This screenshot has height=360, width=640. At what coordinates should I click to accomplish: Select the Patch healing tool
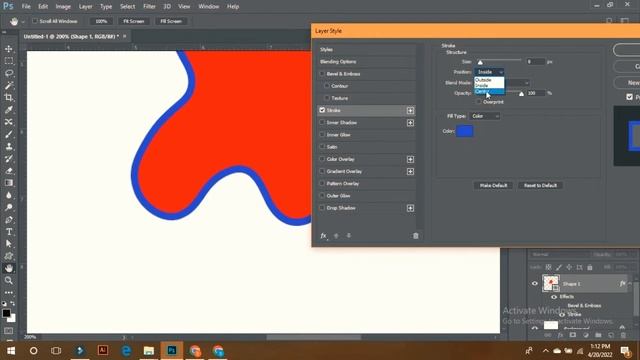tap(9, 122)
